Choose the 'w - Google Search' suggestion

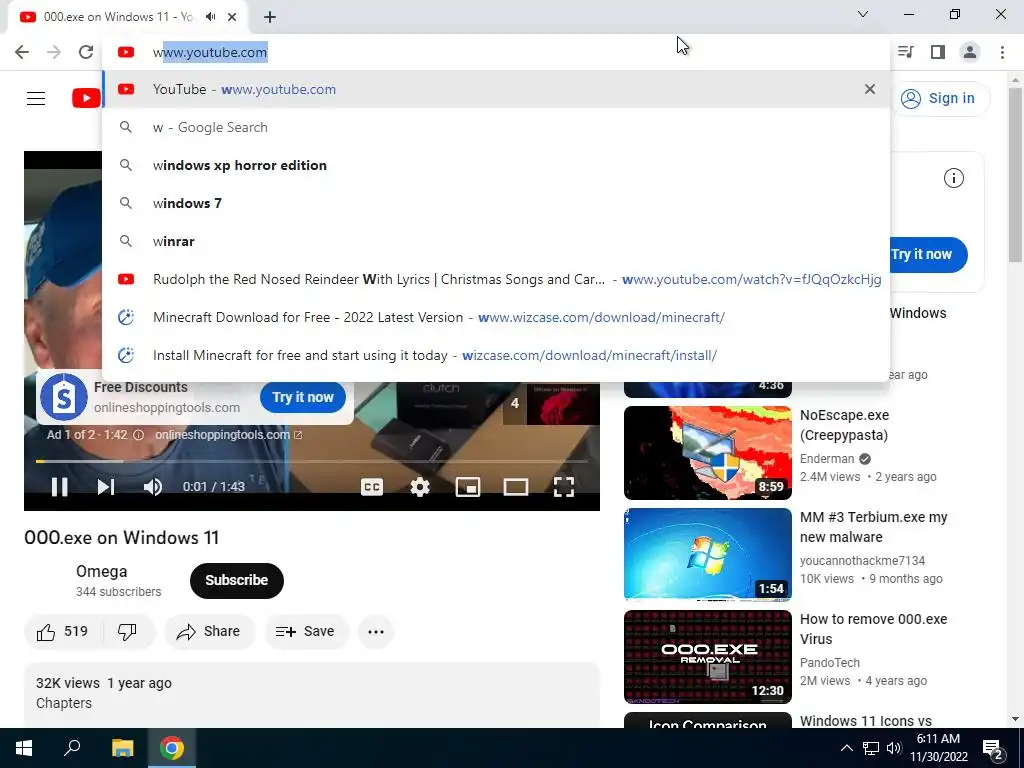[x=496, y=127]
